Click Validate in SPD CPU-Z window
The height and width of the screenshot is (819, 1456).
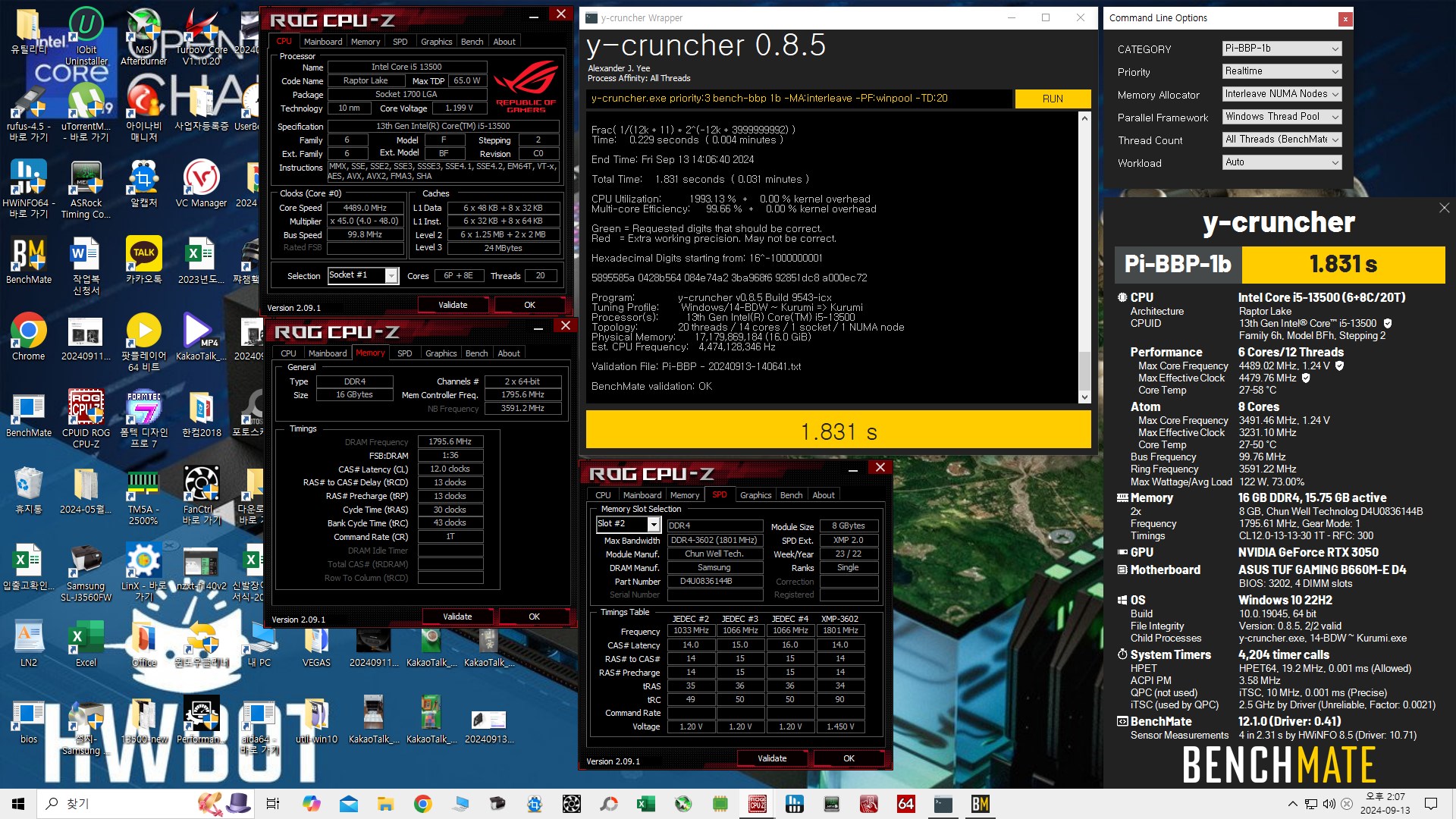pos(772,758)
